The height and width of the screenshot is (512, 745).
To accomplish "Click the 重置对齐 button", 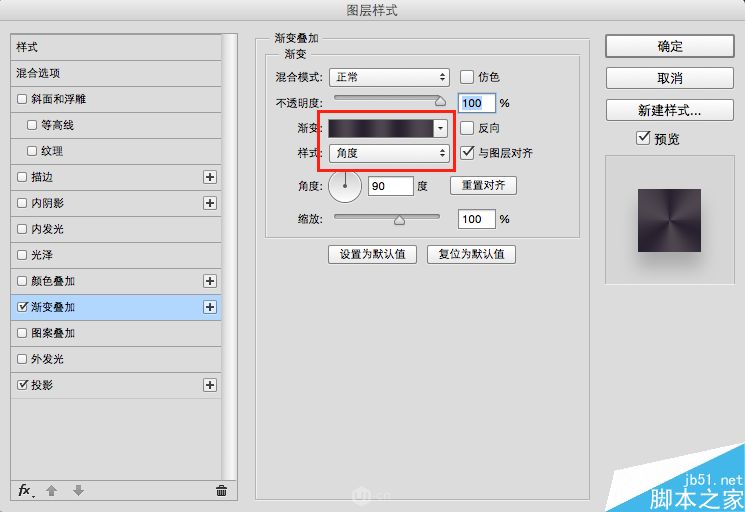I will click(x=483, y=185).
